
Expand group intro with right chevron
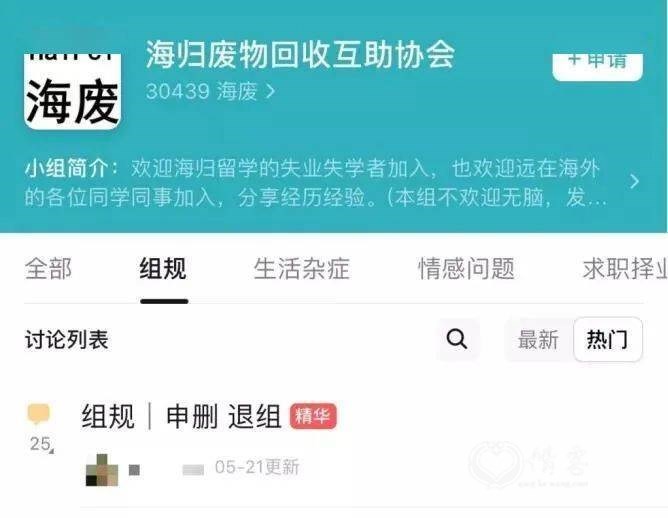pos(634,181)
